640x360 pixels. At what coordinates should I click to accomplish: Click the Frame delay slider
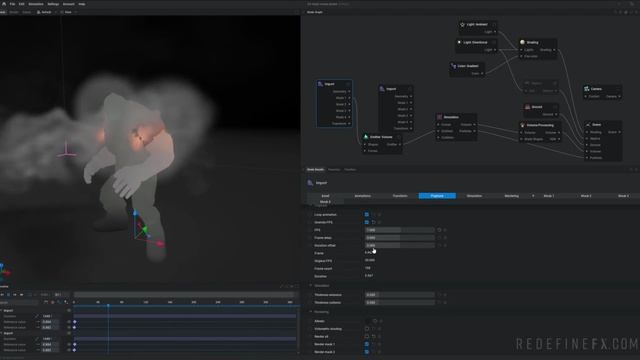click(x=400, y=238)
